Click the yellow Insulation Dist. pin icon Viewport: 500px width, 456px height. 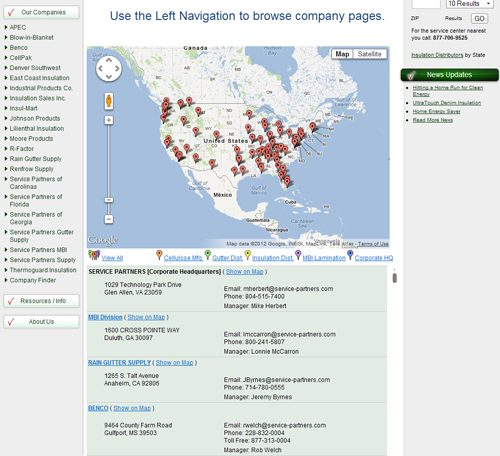pos(248,255)
